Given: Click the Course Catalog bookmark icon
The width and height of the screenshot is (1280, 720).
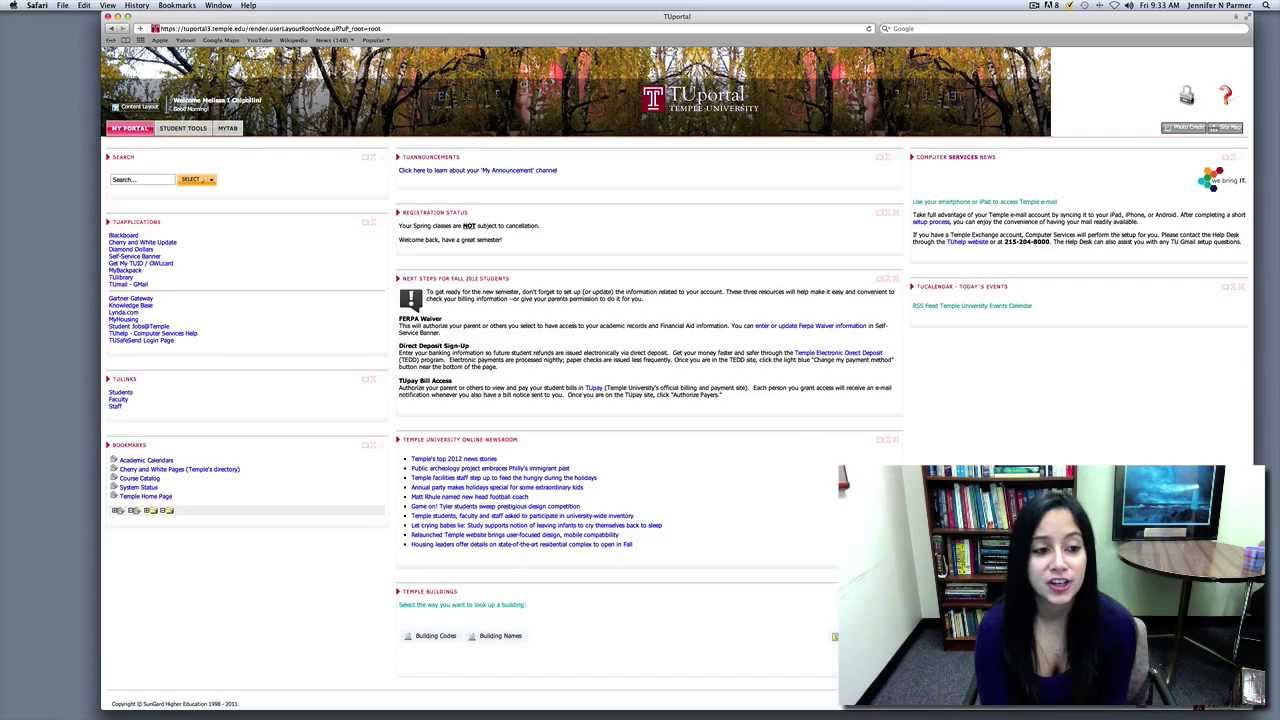Looking at the screenshot, I should (x=114, y=478).
